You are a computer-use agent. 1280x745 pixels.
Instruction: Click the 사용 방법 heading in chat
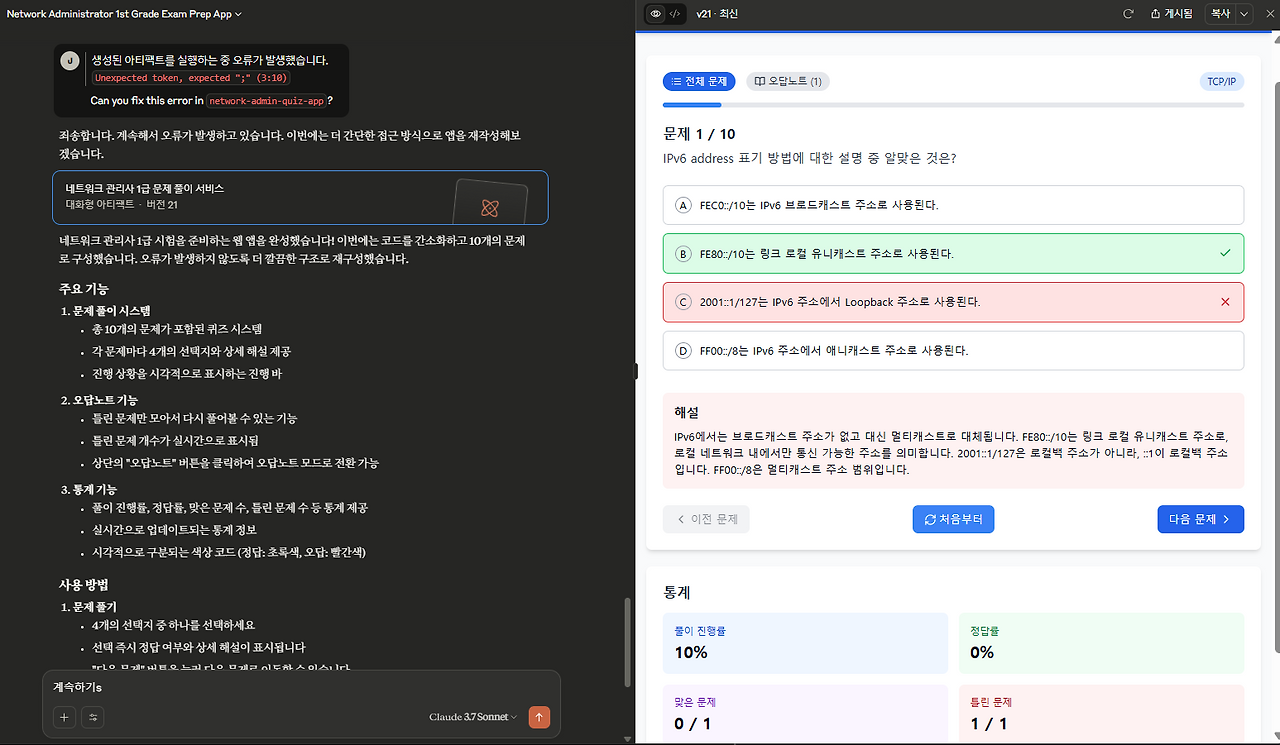click(x=84, y=584)
